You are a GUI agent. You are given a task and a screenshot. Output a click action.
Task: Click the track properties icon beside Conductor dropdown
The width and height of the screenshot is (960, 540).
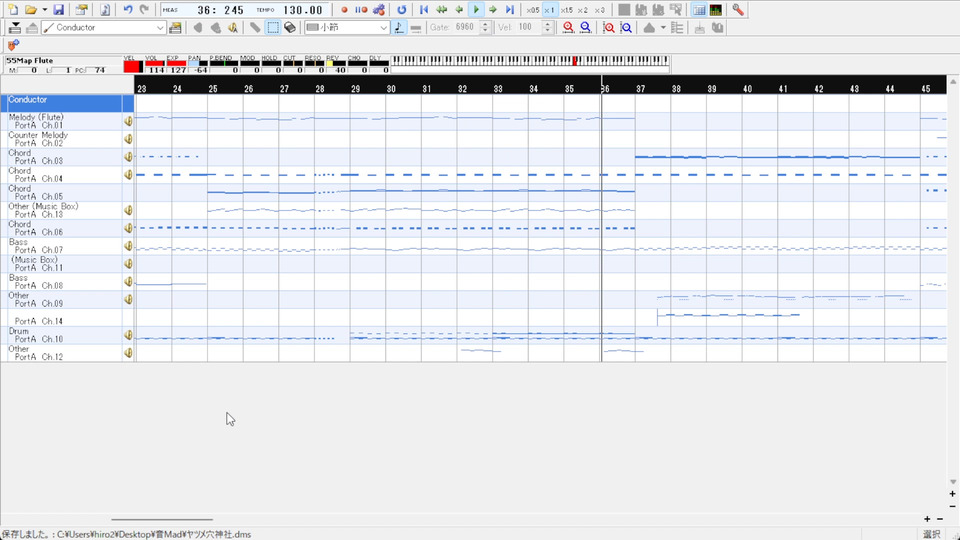(x=175, y=28)
